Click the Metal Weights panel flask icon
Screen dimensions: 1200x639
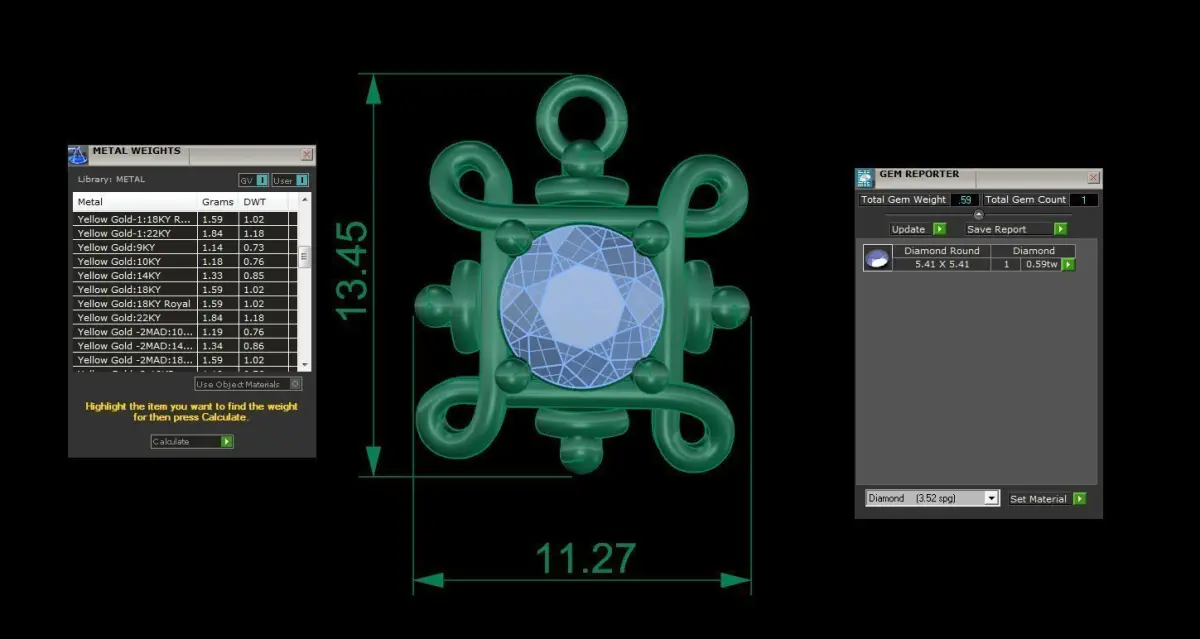(78, 155)
